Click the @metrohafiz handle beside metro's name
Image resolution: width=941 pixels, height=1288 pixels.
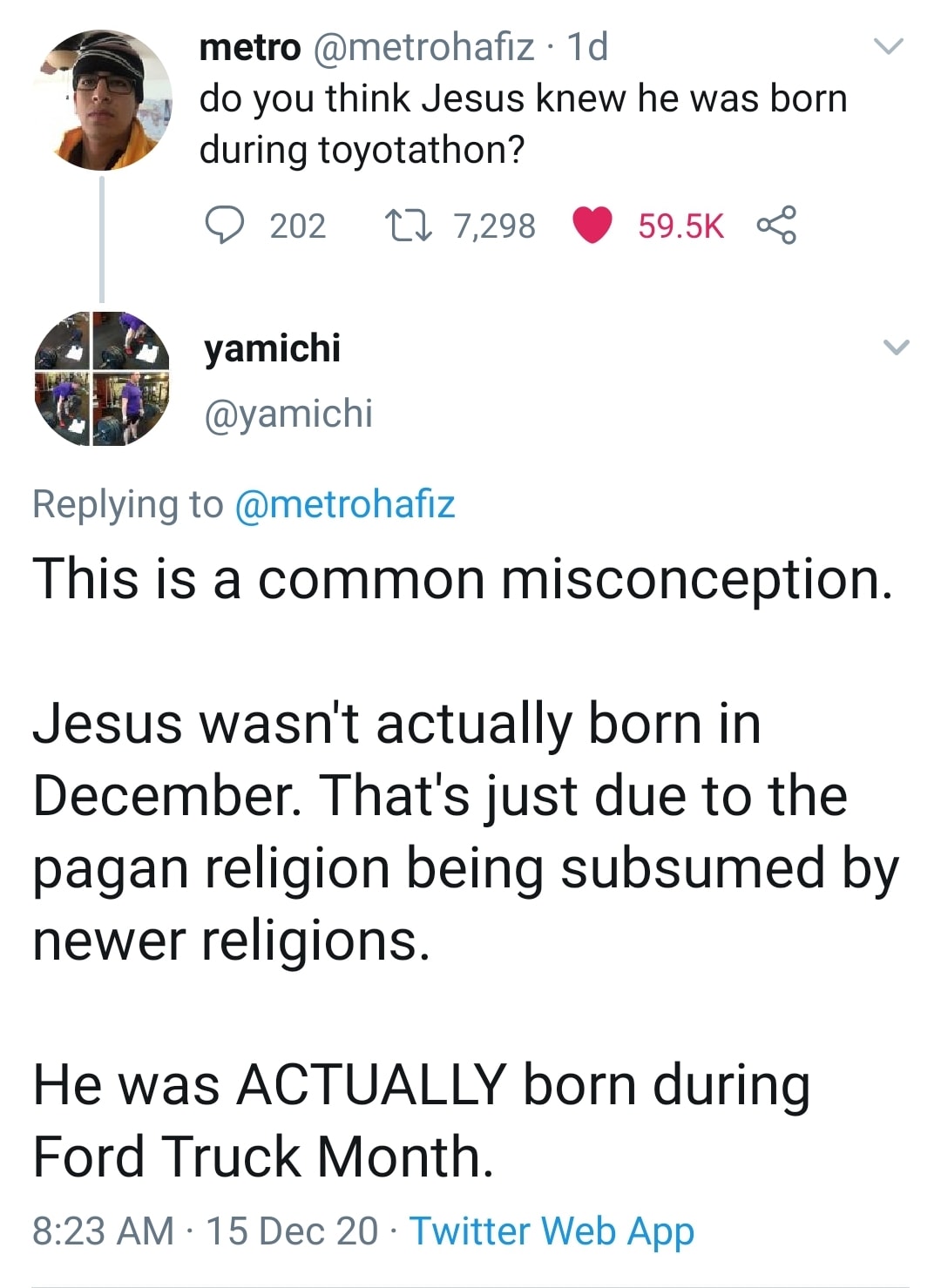pos(423,47)
